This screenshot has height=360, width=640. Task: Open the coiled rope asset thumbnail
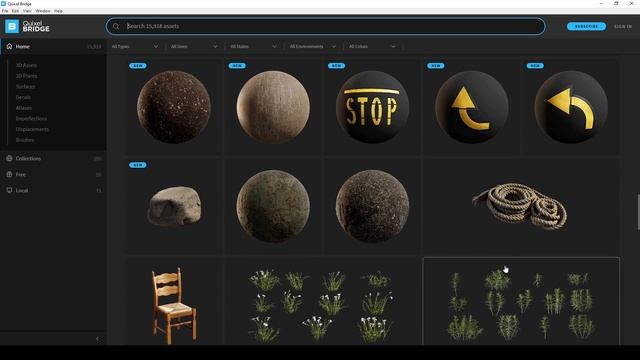coord(521,206)
